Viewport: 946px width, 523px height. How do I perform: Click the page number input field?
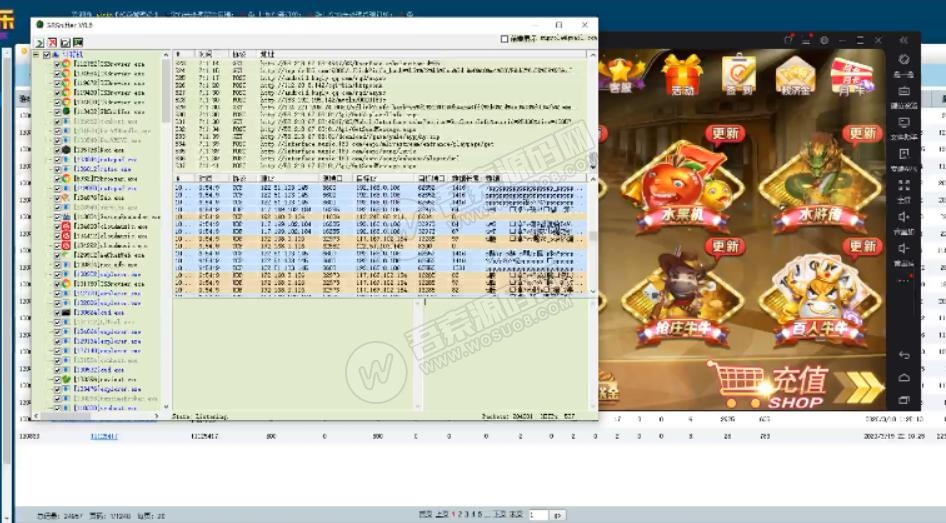click(537, 514)
